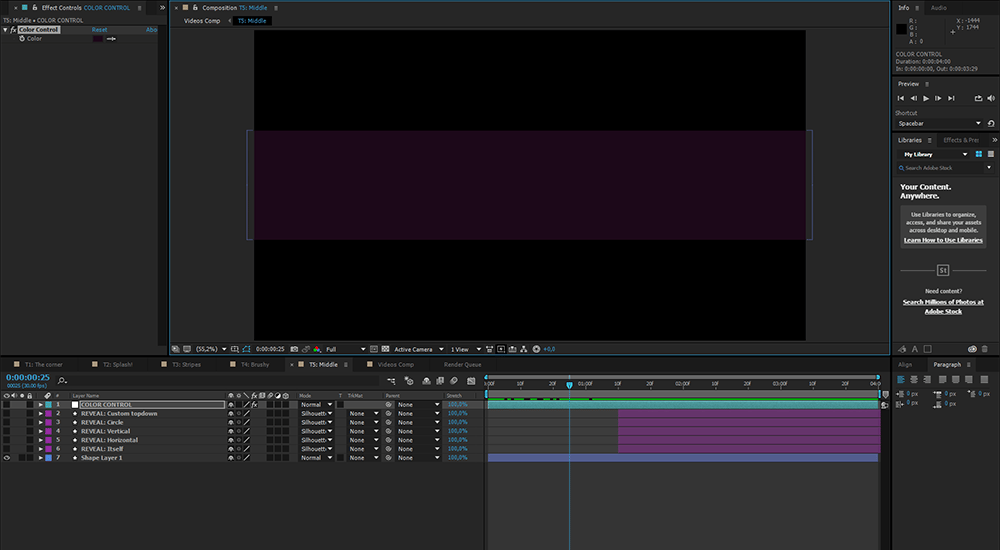1000x550 pixels.
Task: Click trash icon at Libraries bottom
Action: [x=985, y=349]
